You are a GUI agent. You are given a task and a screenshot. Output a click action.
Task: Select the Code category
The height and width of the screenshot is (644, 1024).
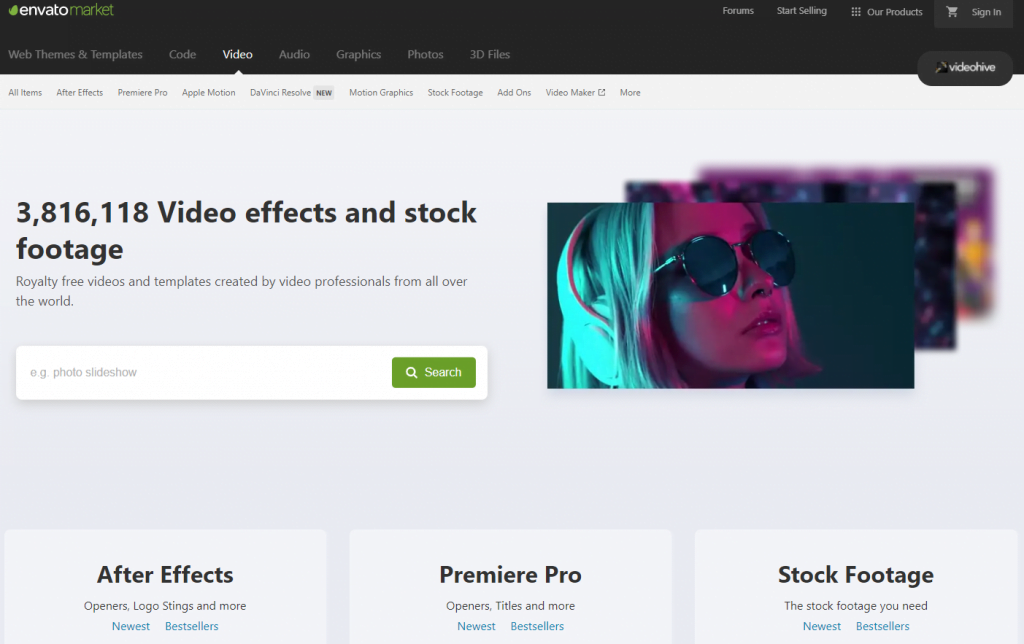pos(182,54)
